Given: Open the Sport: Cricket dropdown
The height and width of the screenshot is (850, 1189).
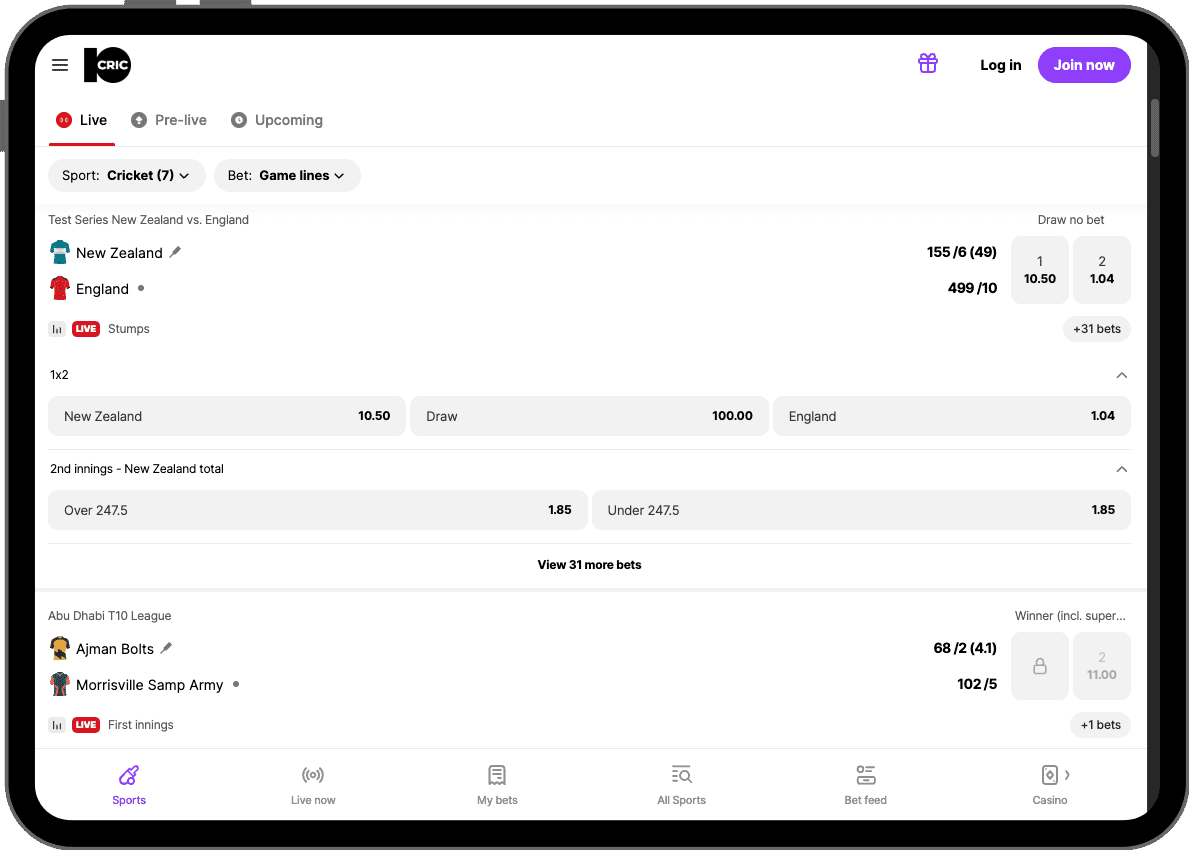Looking at the screenshot, I should click(x=126, y=175).
